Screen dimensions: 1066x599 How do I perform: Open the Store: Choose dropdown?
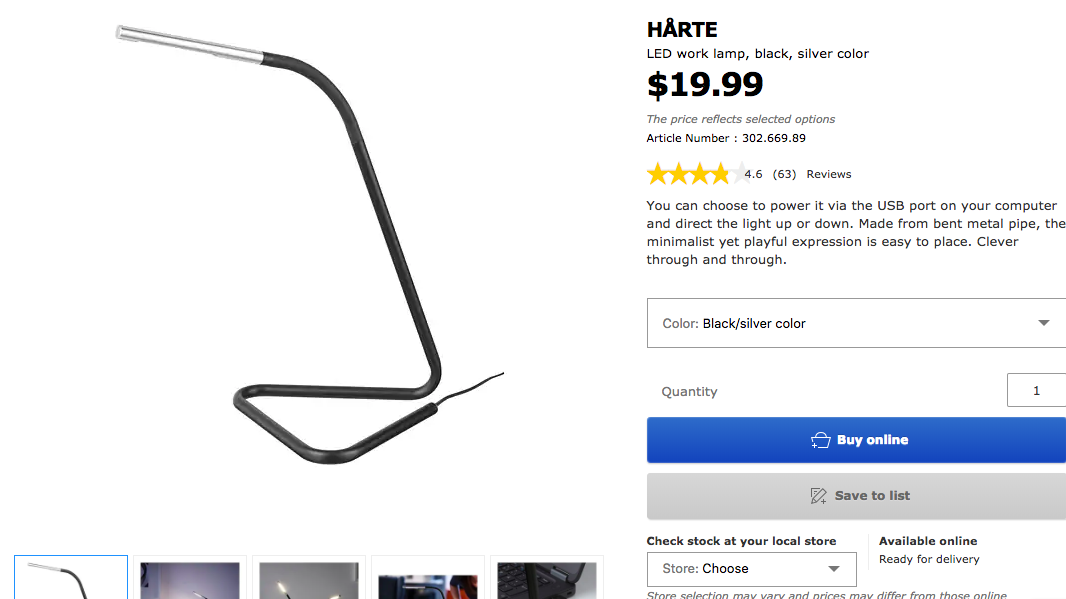click(751, 569)
